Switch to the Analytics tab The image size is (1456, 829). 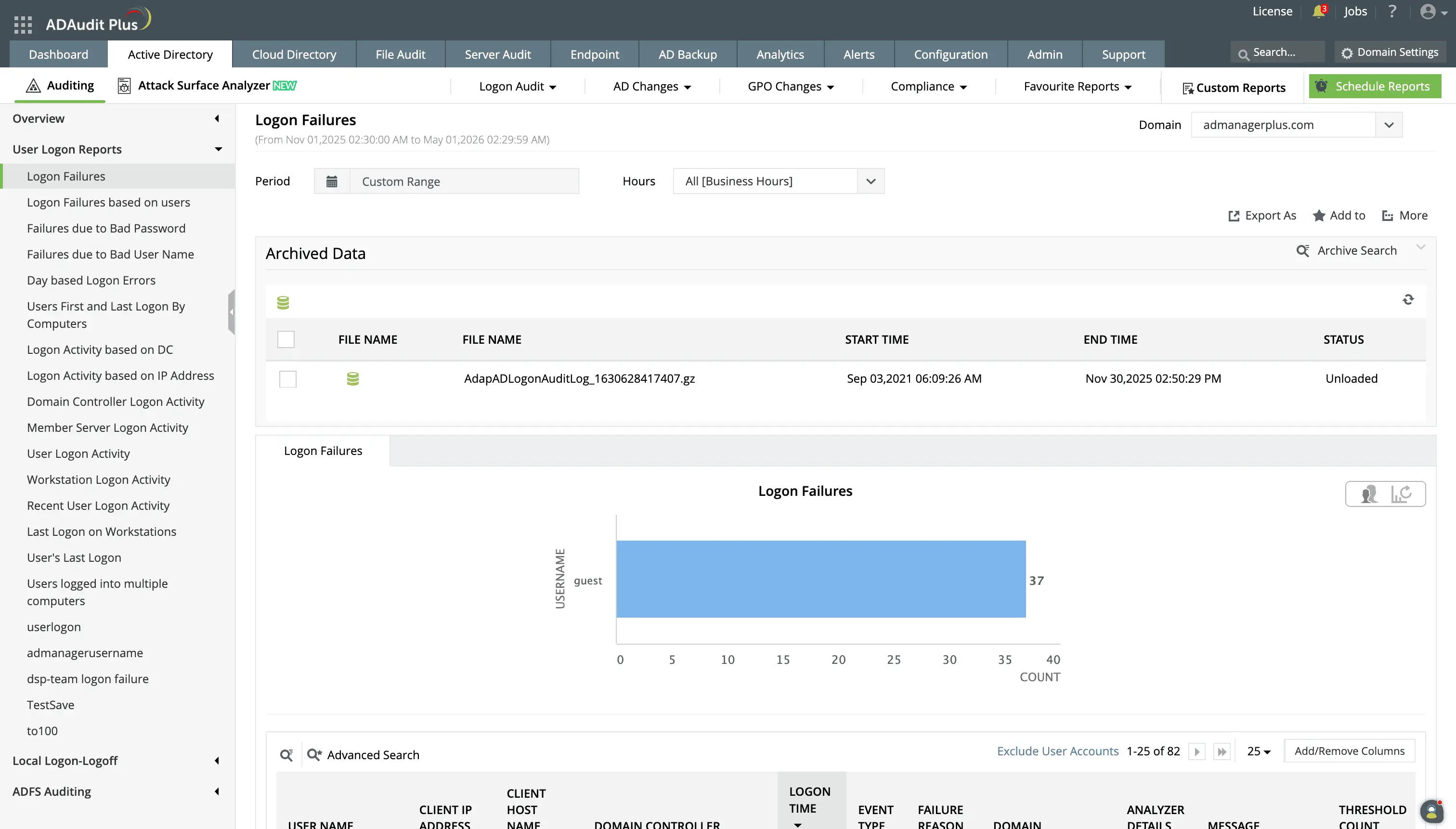(780, 54)
